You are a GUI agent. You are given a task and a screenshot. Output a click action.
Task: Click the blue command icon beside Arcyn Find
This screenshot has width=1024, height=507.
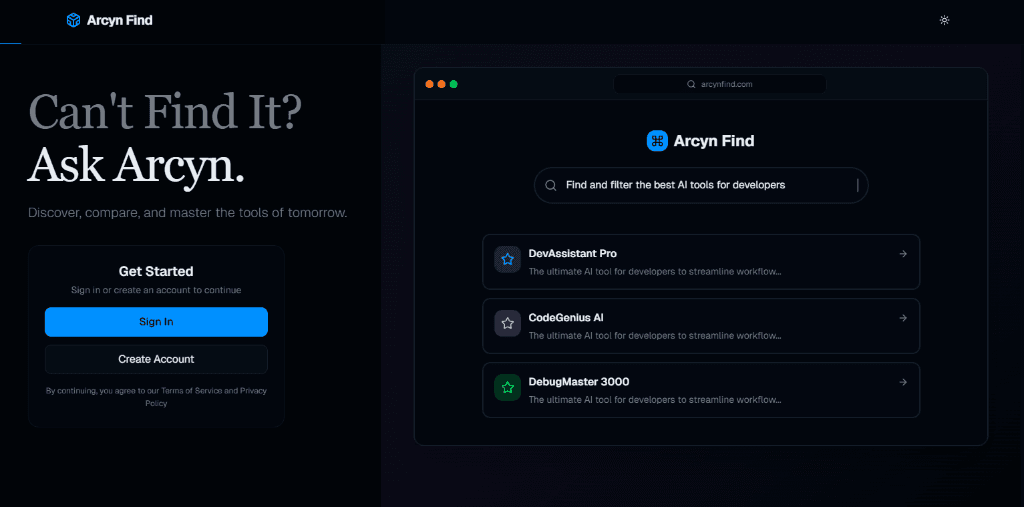click(x=657, y=141)
